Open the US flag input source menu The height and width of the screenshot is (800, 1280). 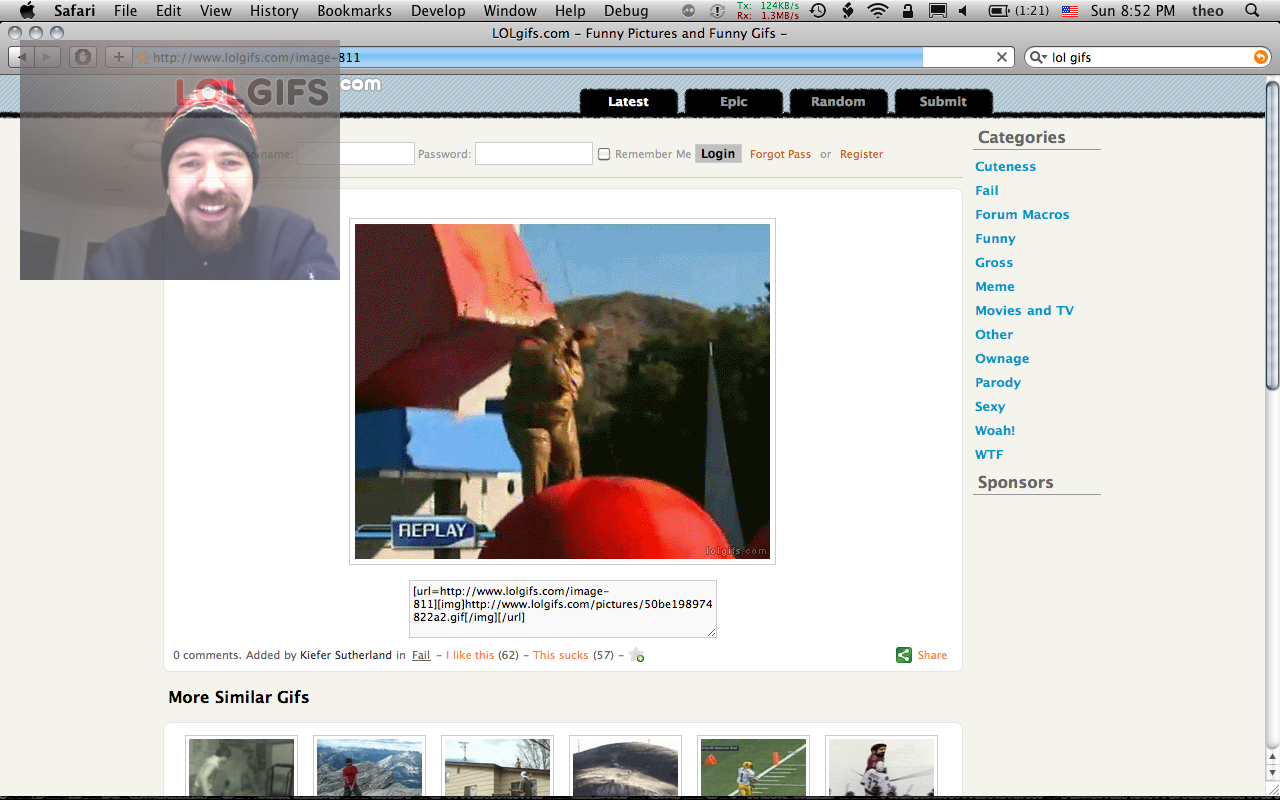(1070, 11)
